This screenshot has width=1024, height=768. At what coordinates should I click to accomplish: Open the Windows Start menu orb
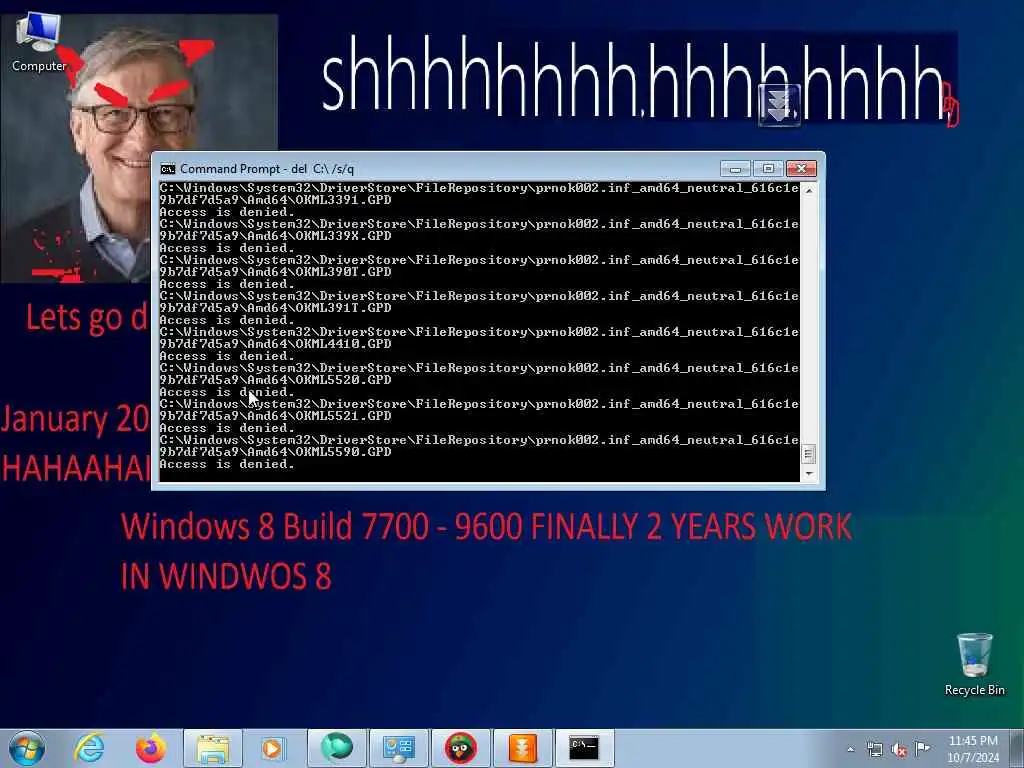point(27,748)
